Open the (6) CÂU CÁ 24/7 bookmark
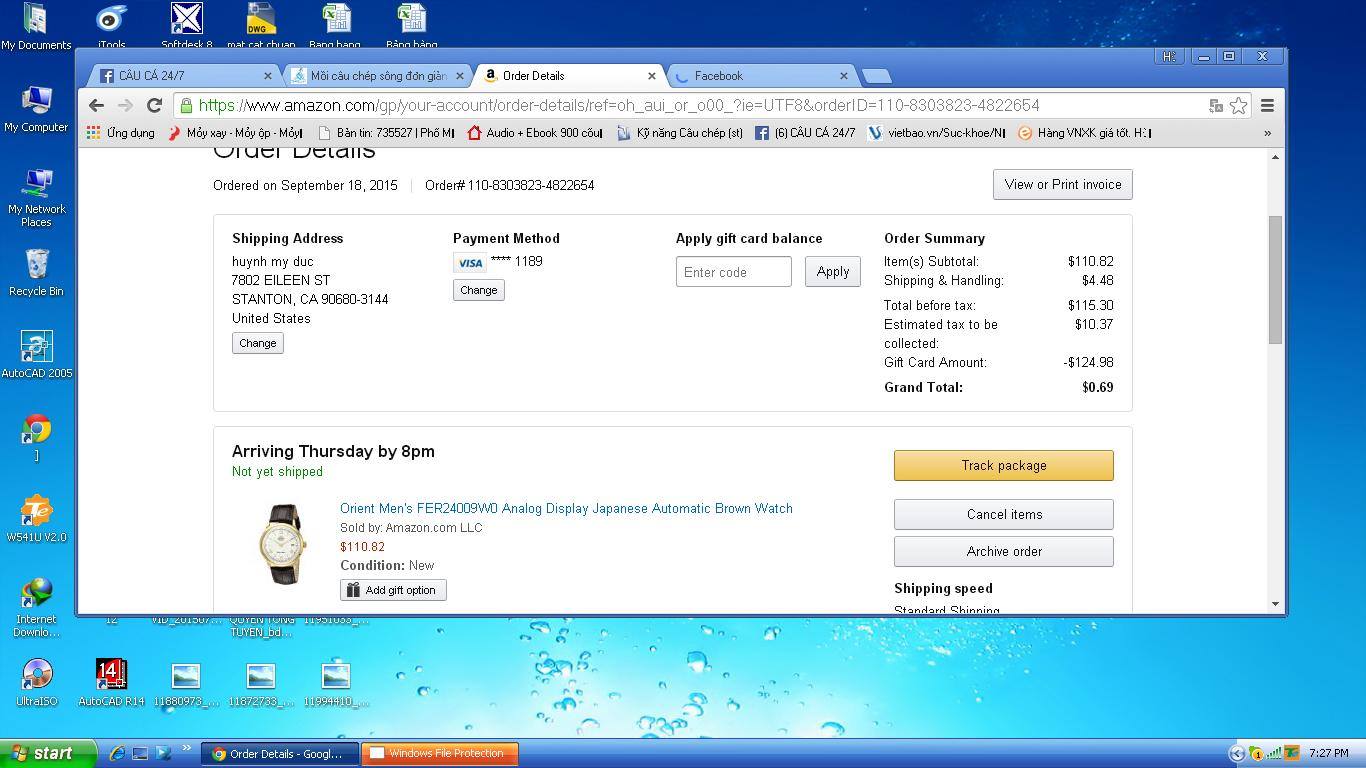 pyautogui.click(x=805, y=132)
